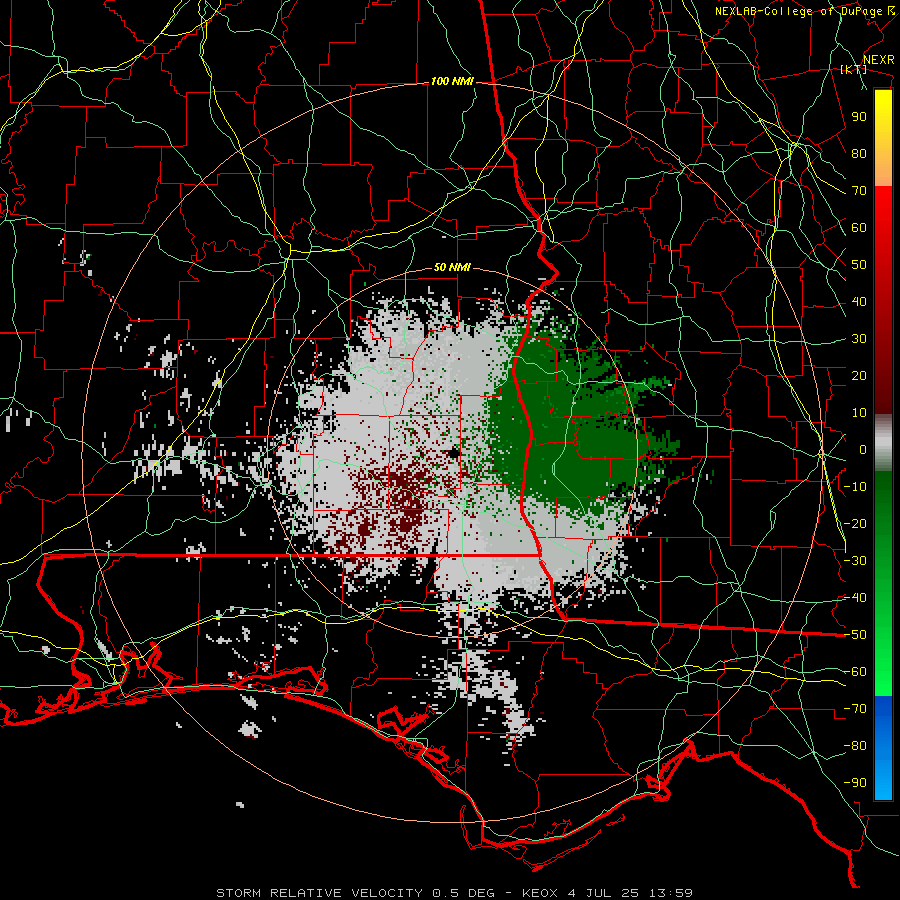Click the "40" value on the velocity scale

(x=859, y=302)
